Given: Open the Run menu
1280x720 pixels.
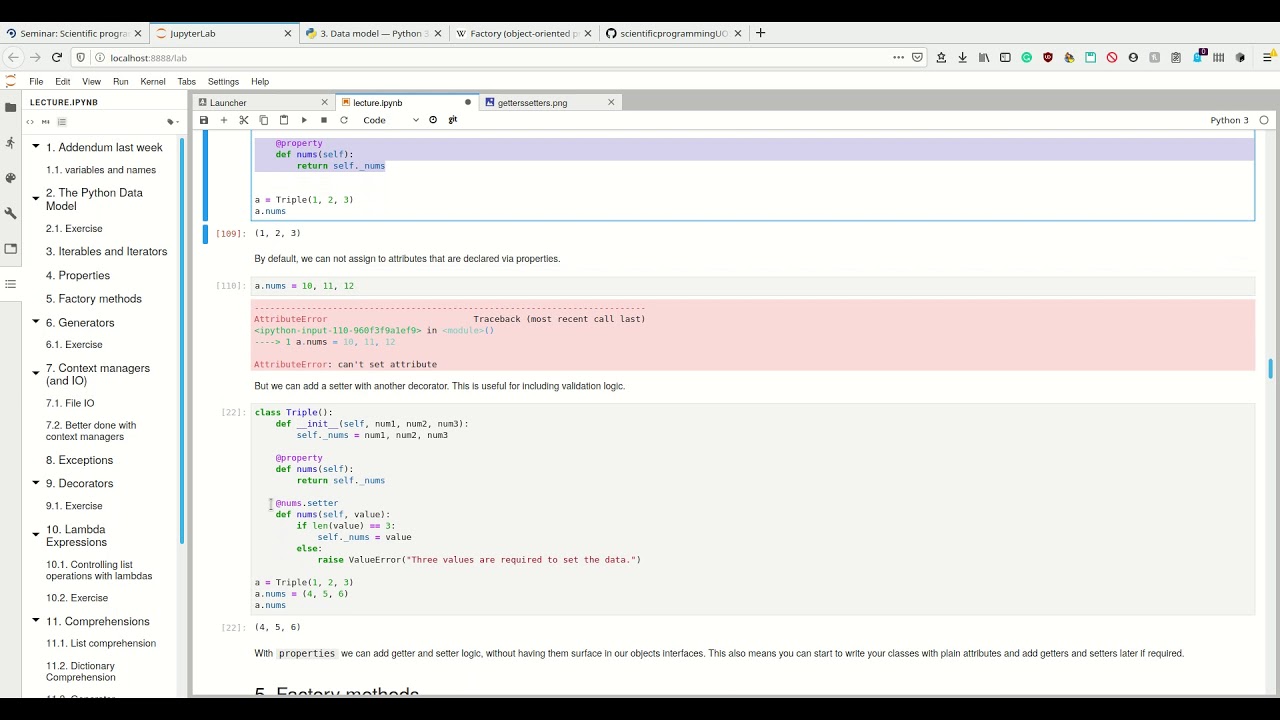Looking at the screenshot, I should [120, 81].
